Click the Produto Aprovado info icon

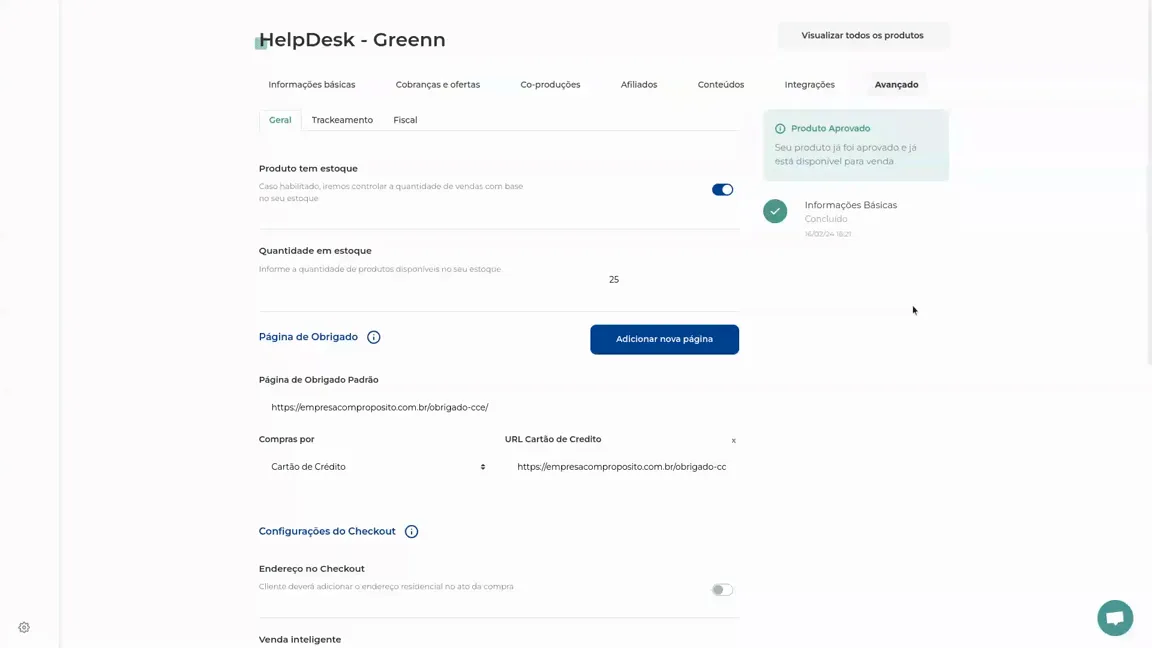click(x=780, y=129)
